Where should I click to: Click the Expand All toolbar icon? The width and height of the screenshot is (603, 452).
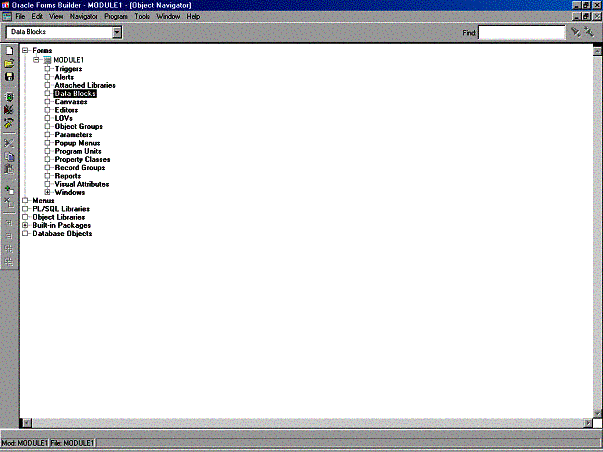pos(9,249)
